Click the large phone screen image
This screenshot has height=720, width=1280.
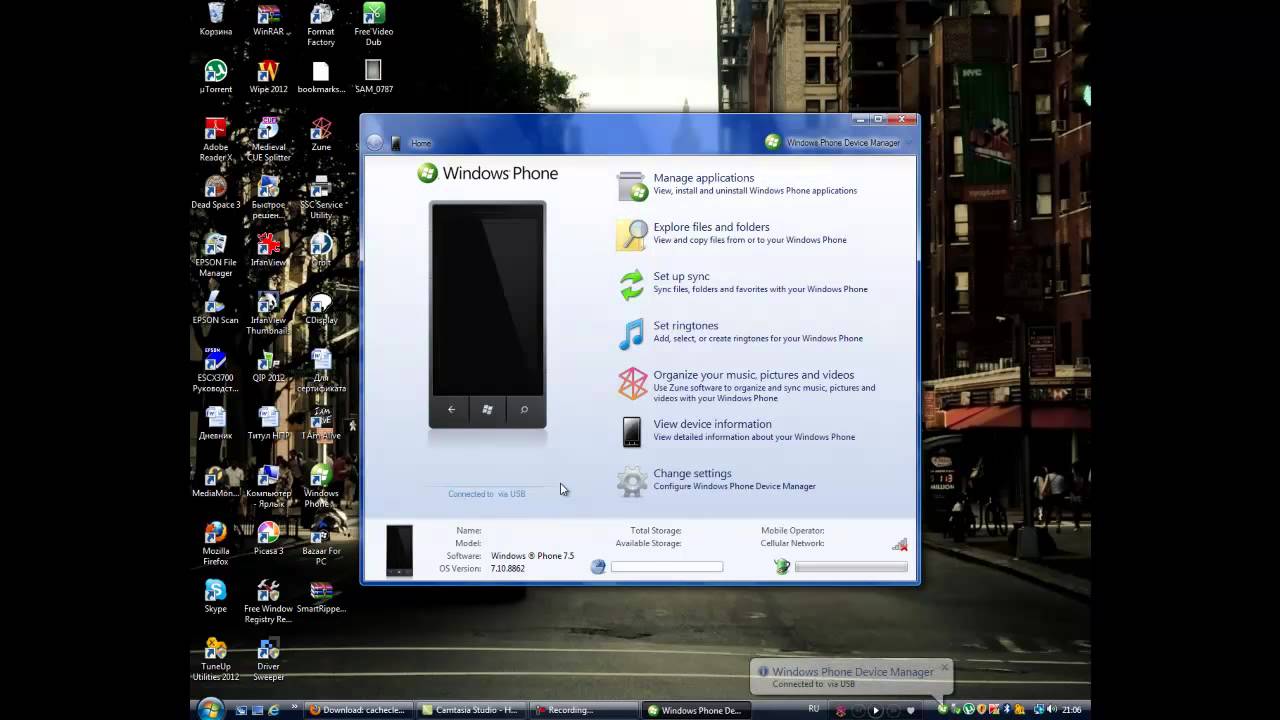pyautogui.click(x=488, y=301)
